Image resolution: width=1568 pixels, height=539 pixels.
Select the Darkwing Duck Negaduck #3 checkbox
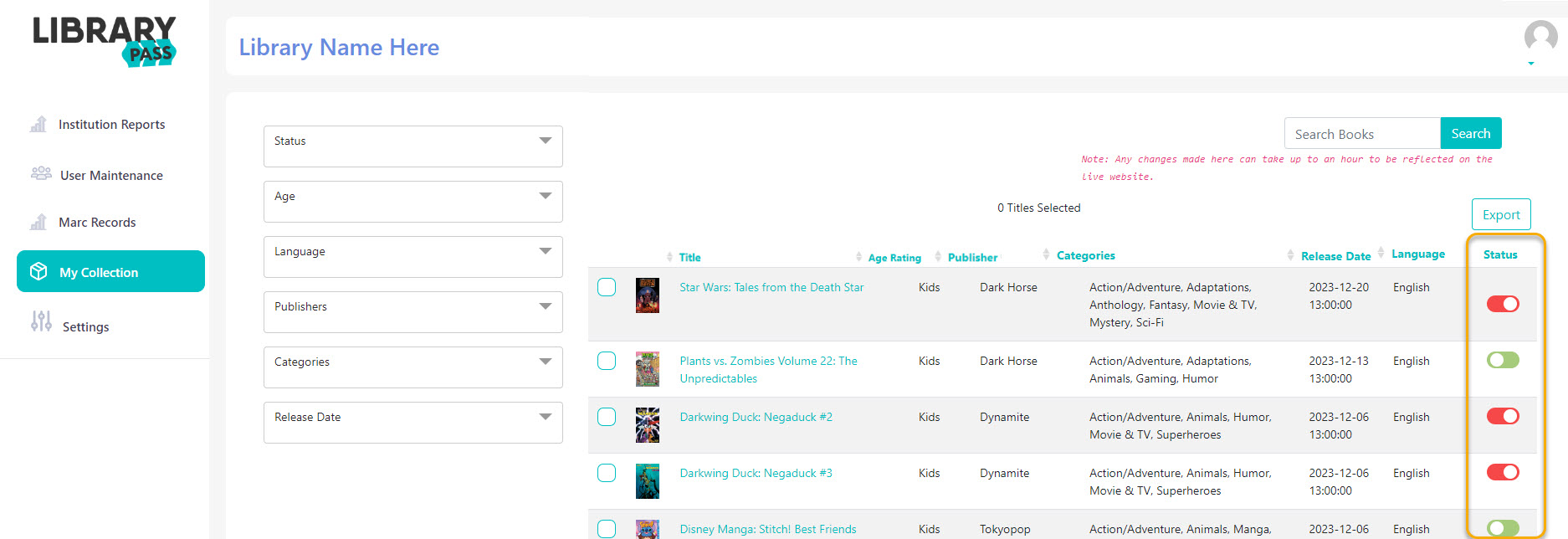click(607, 473)
